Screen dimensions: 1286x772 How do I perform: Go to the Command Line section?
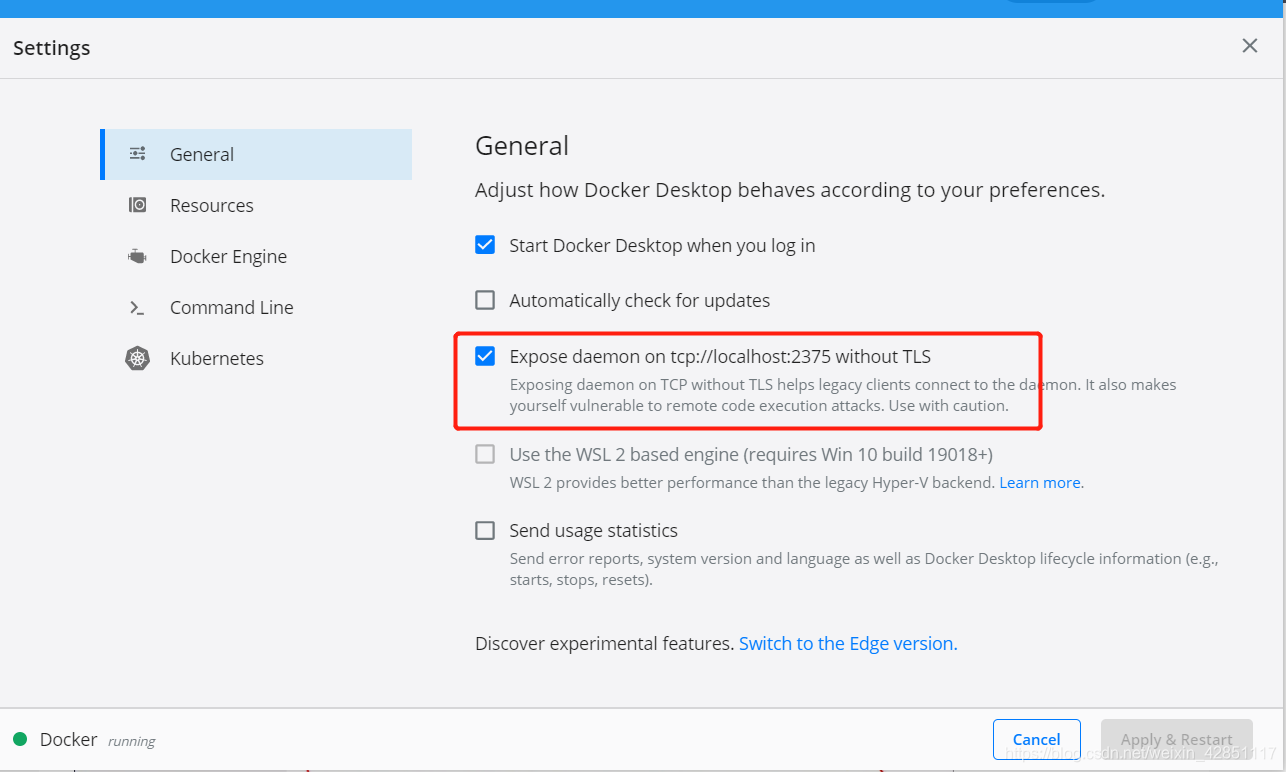point(256,307)
